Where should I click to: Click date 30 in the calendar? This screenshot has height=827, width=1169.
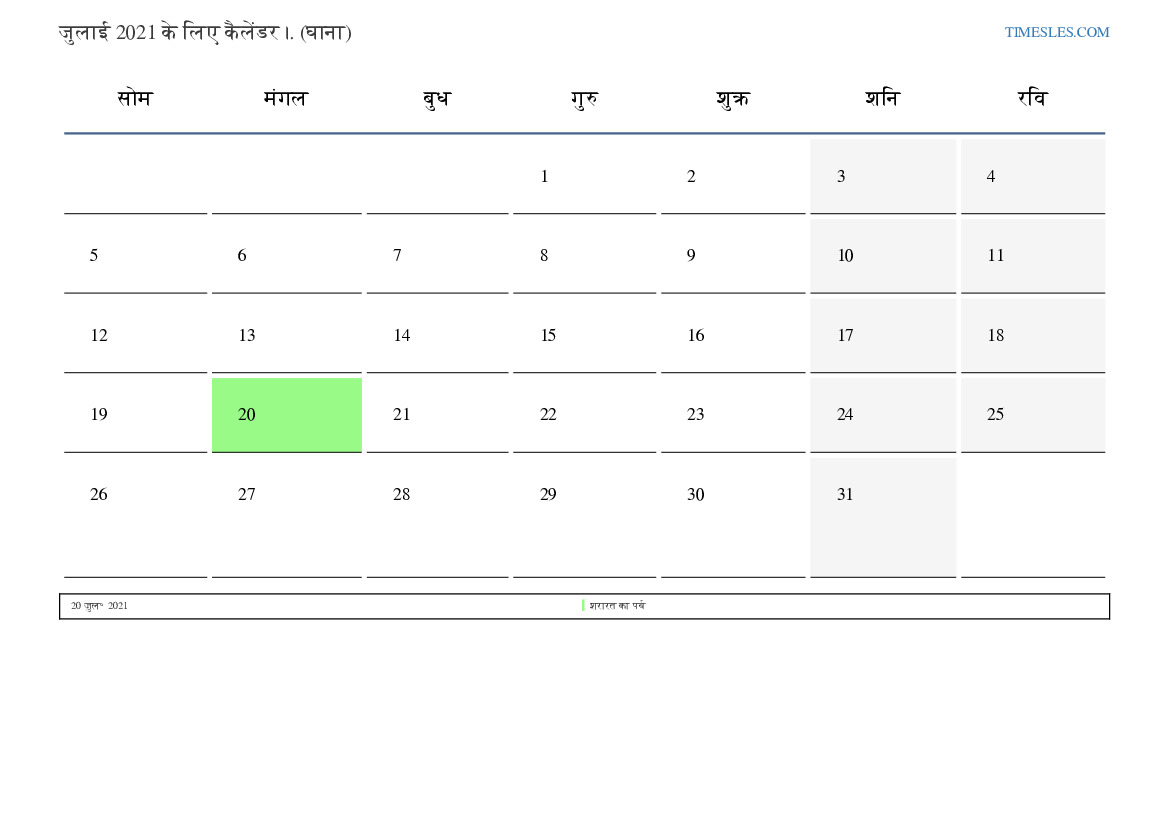pos(733,518)
